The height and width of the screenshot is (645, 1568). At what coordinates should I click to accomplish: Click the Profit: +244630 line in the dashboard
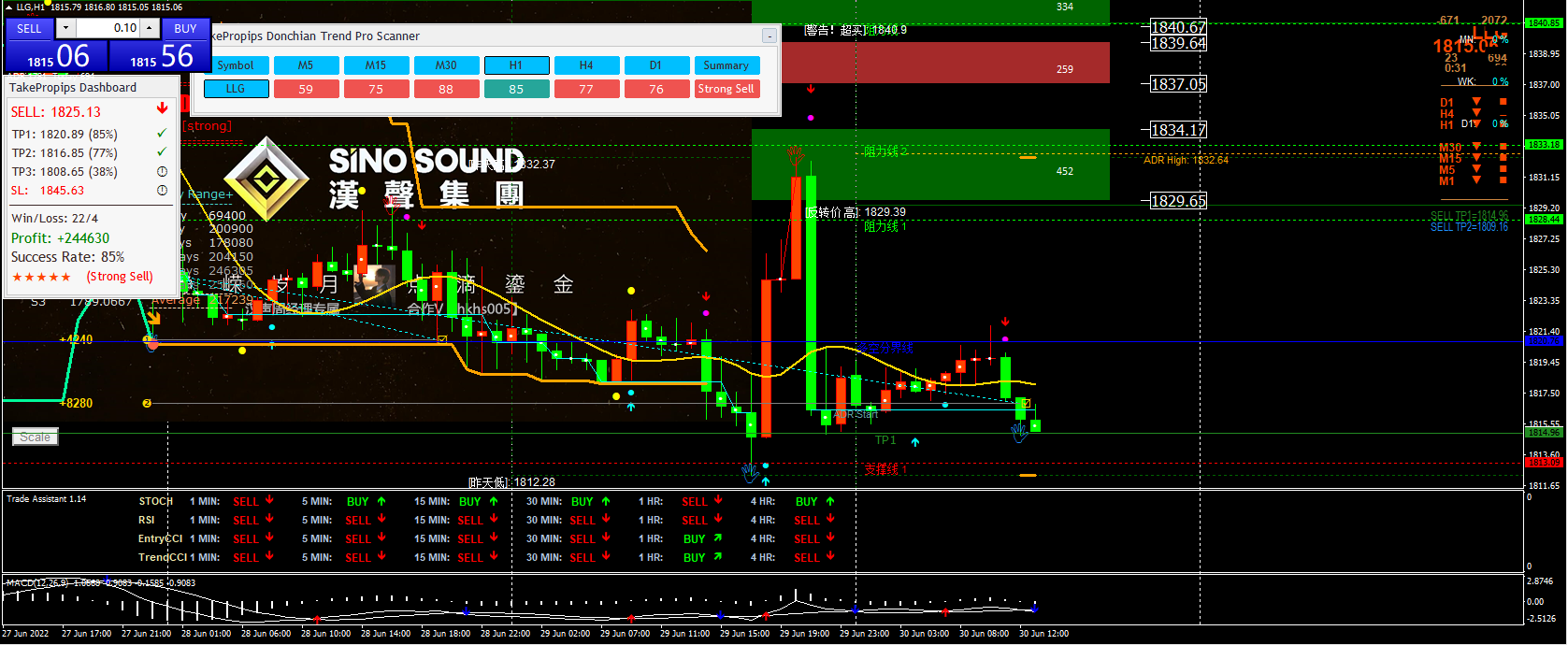point(60,238)
